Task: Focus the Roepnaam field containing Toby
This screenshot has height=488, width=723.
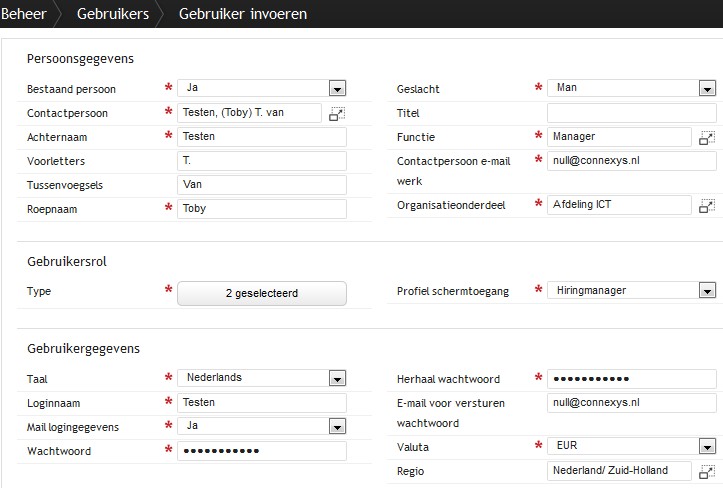Action: tap(262, 209)
